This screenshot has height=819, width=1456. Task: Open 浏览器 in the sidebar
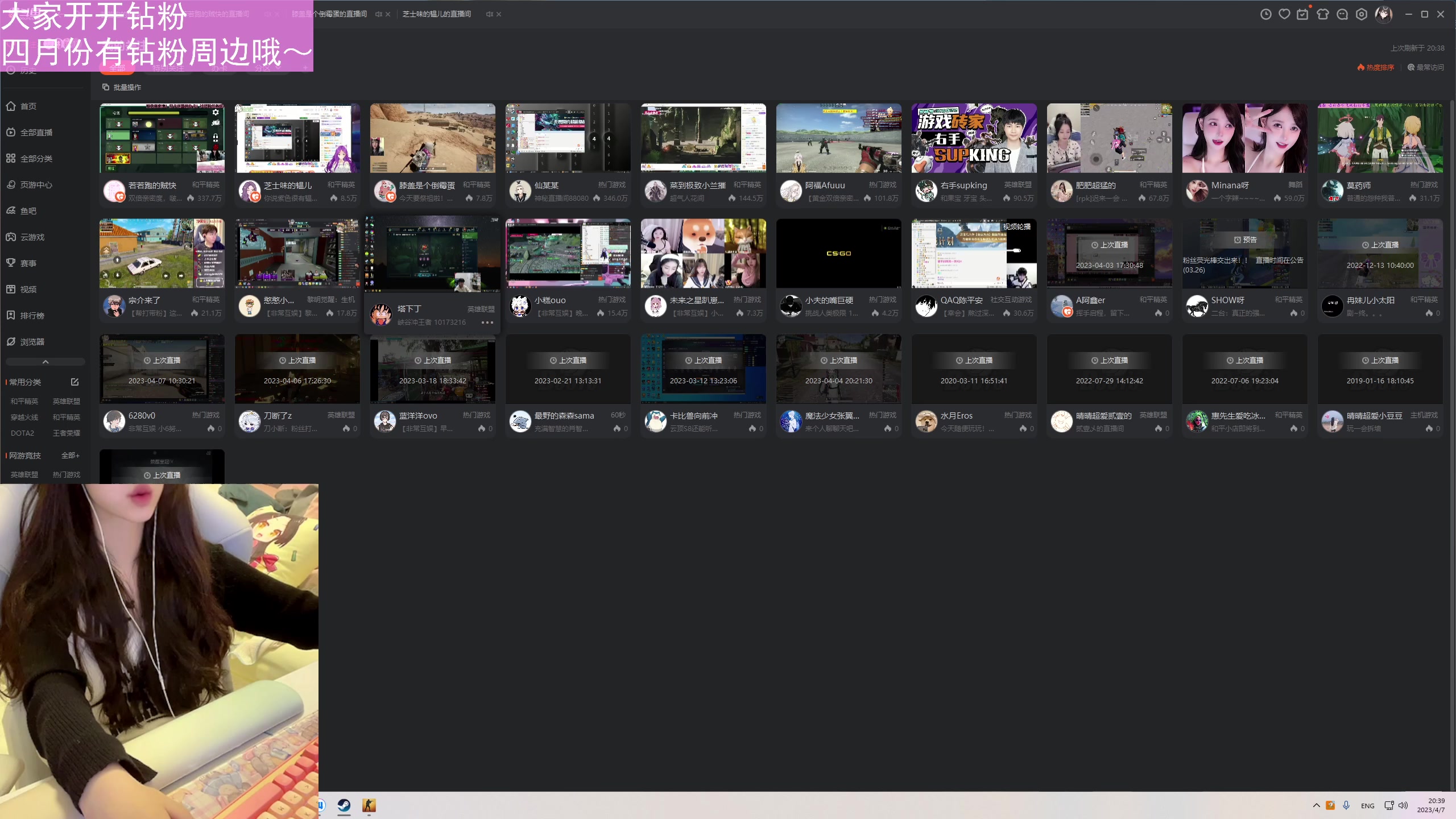(x=26, y=342)
